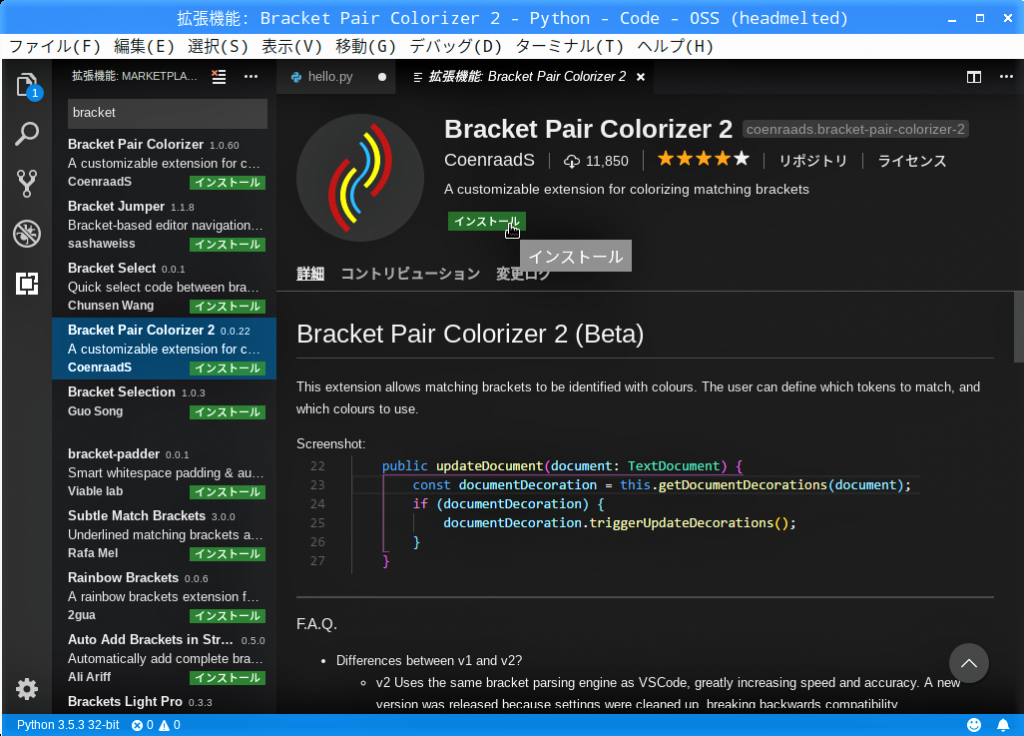The width and height of the screenshot is (1024, 736).
Task: Click the errors and warnings status indicator
Action: click(156, 725)
